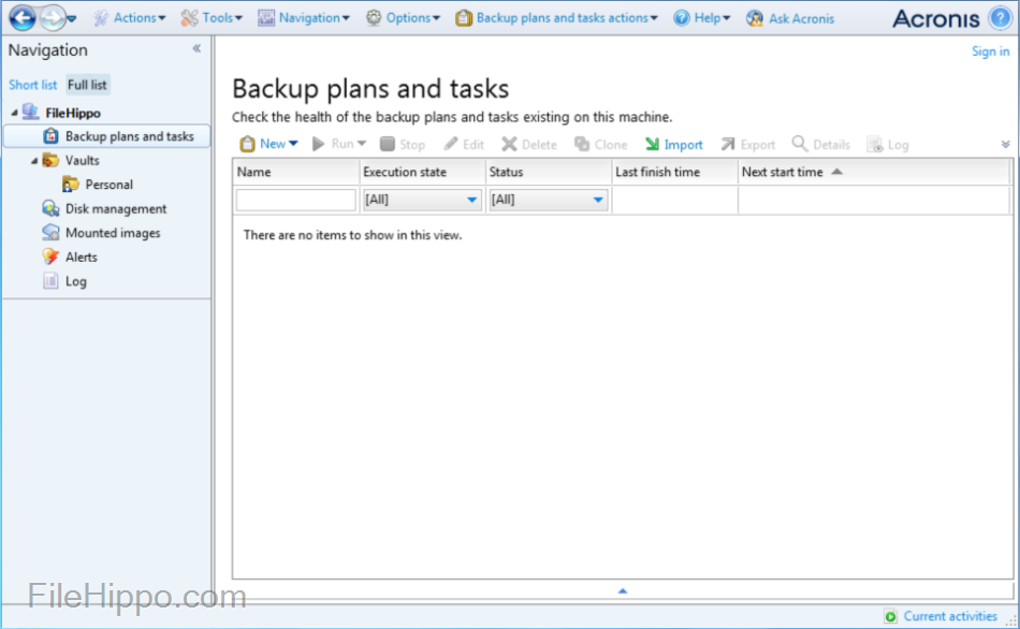Switch to Short list view
1020x629 pixels.
(33, 85)
